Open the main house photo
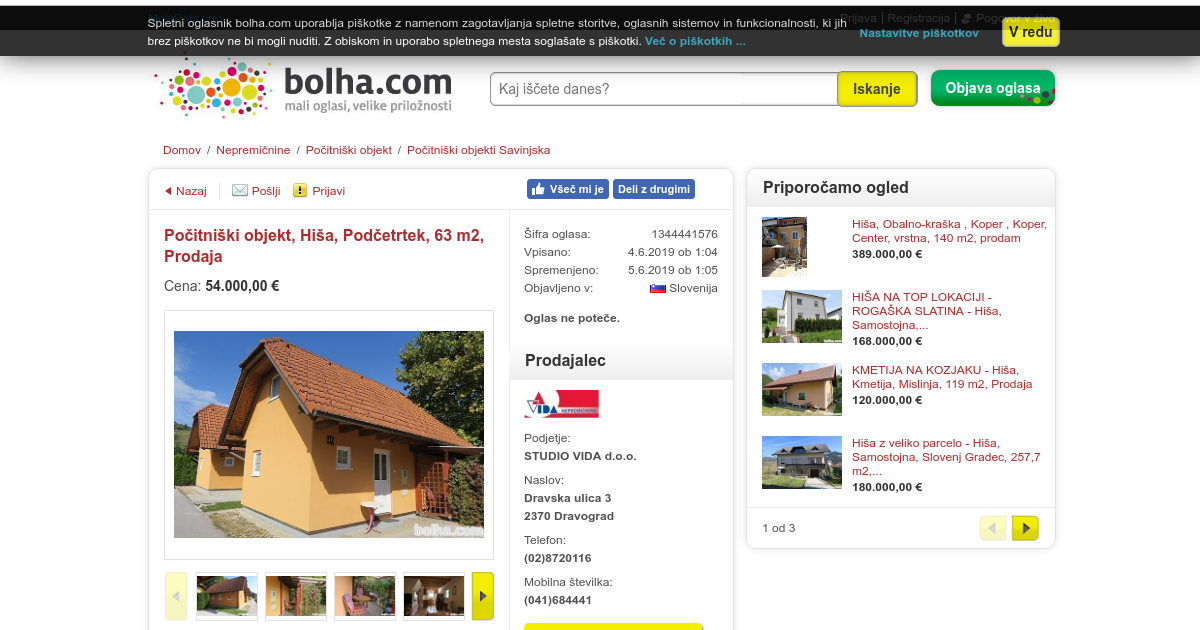 click(329, 435)
